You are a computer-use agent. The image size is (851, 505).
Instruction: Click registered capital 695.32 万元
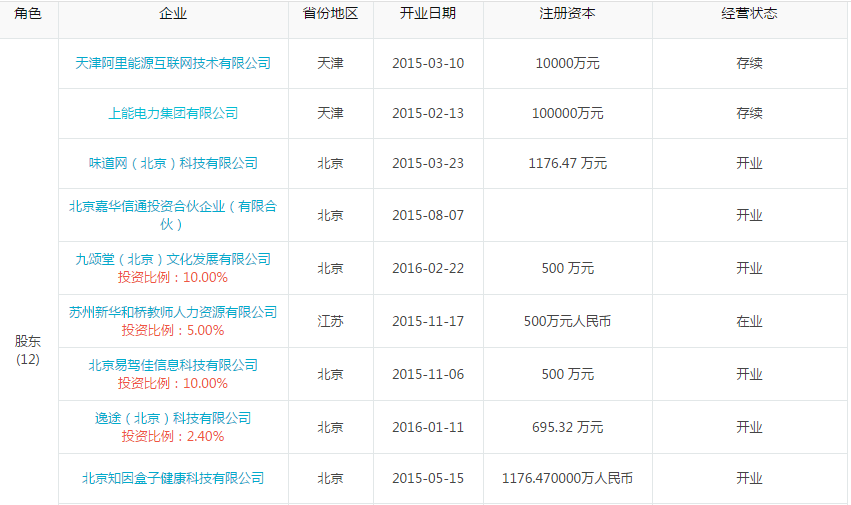(568, 427)
